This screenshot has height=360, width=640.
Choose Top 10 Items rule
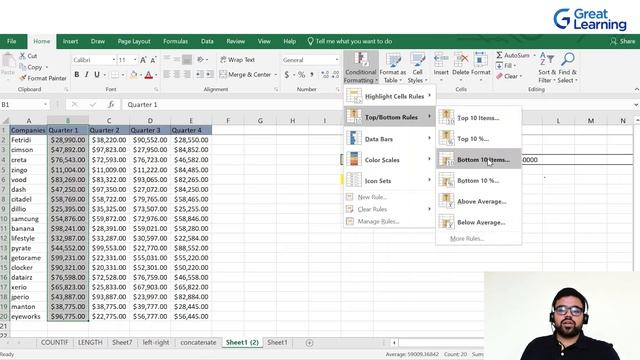click(478, 118)
